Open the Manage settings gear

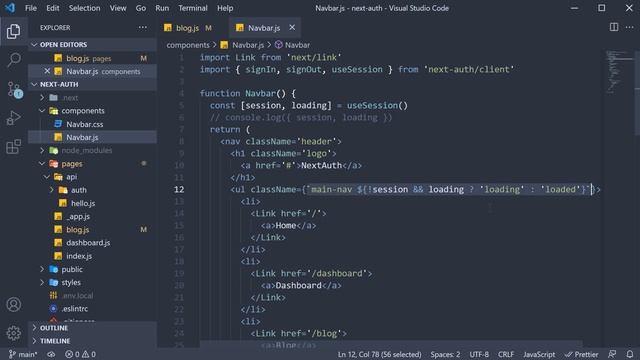tap(13, 333)
